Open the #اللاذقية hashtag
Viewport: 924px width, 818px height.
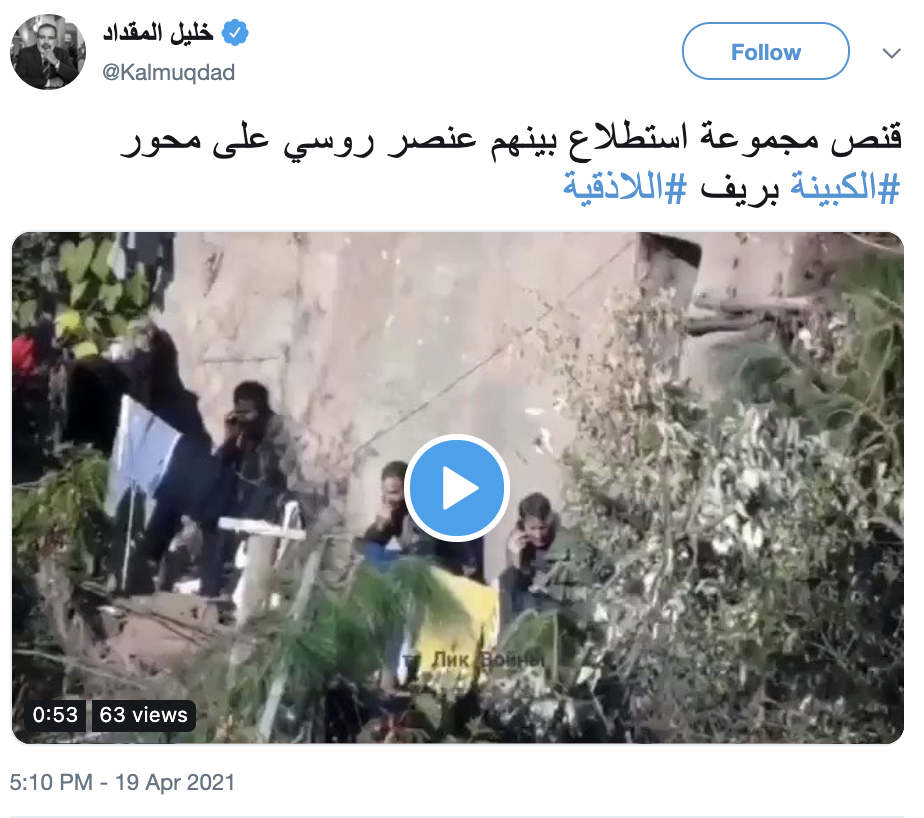[x=625, y=187]
